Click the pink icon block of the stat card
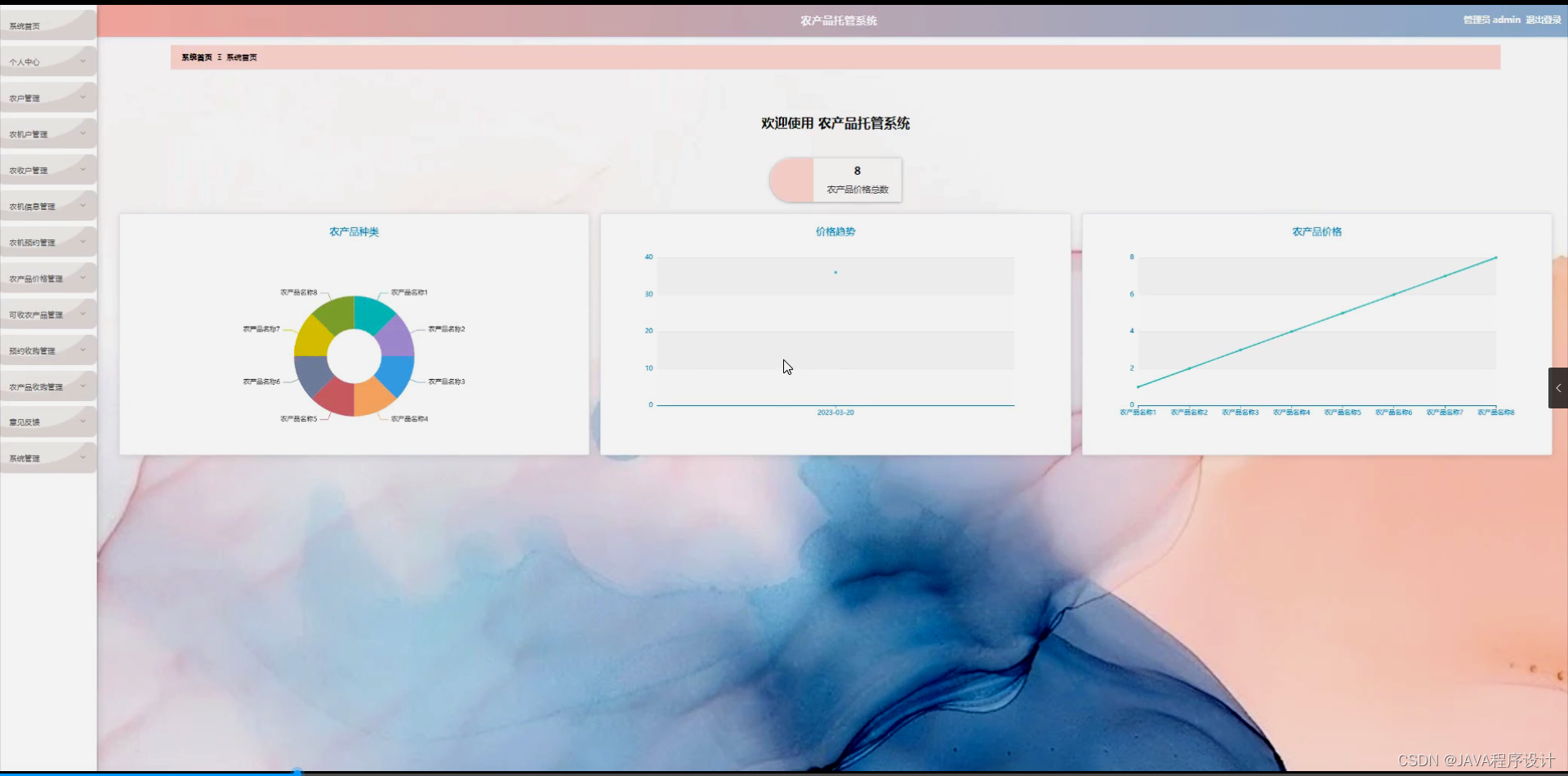The image size is (1568, 776). click(x=791, y=180)
